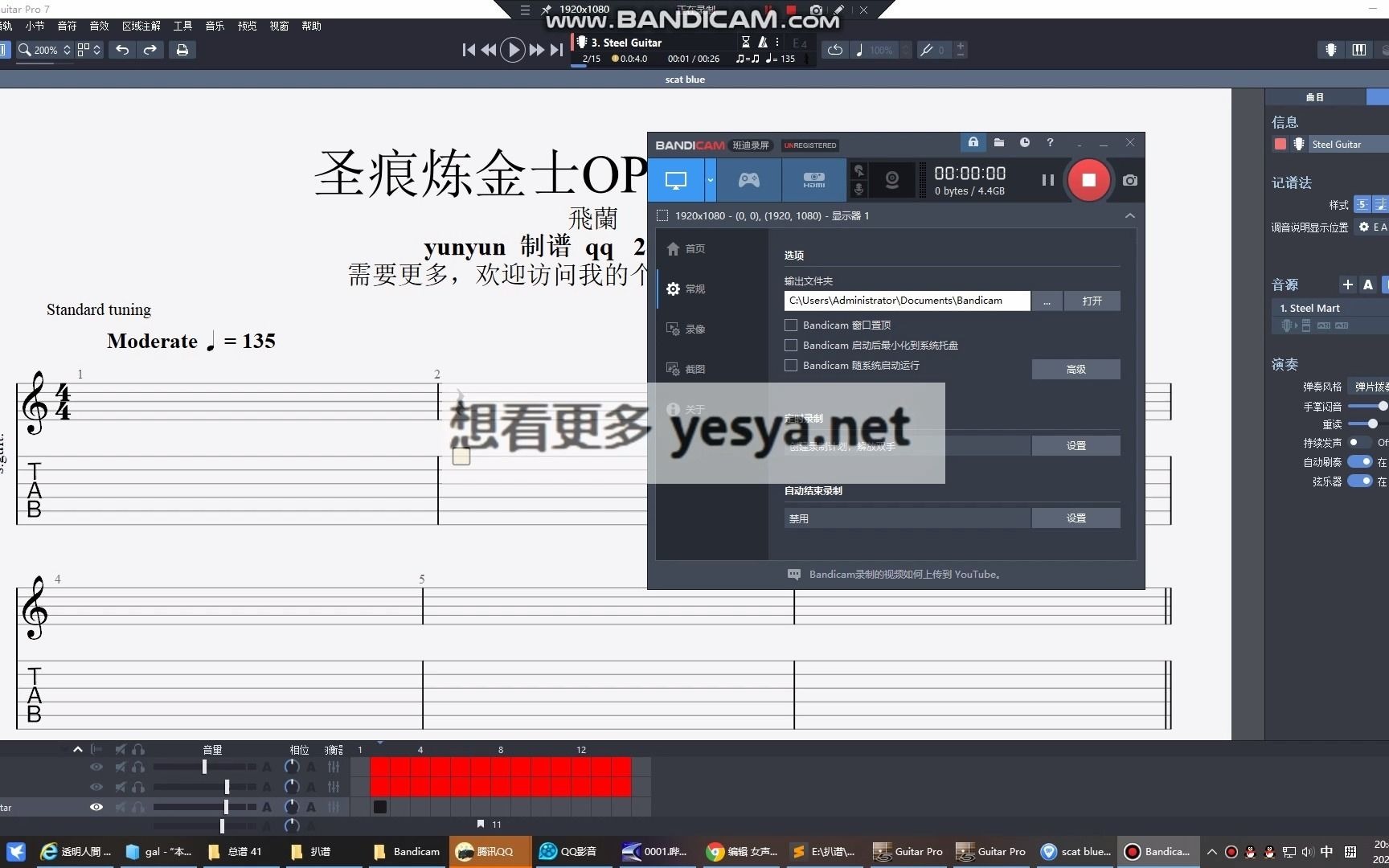Image resolution: width=1389 pixels, height=868 pixels.
Task: Open the 工具 menu
Action: (182, 26)
